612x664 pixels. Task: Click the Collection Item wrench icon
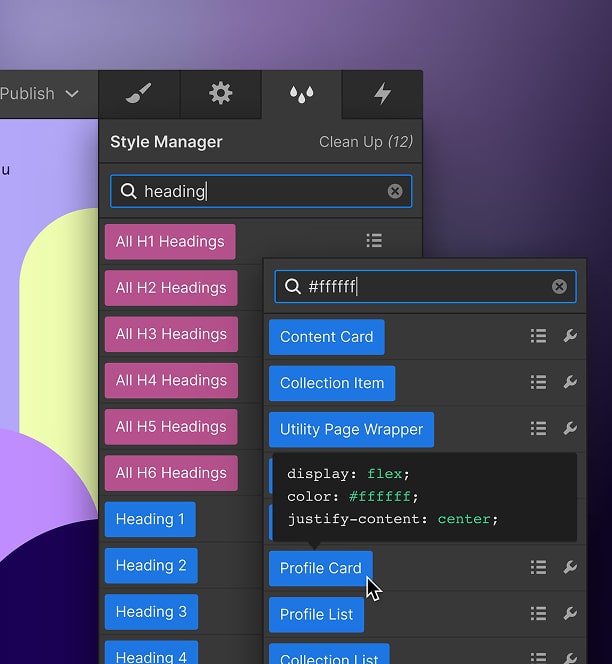(x=570, y=382)
